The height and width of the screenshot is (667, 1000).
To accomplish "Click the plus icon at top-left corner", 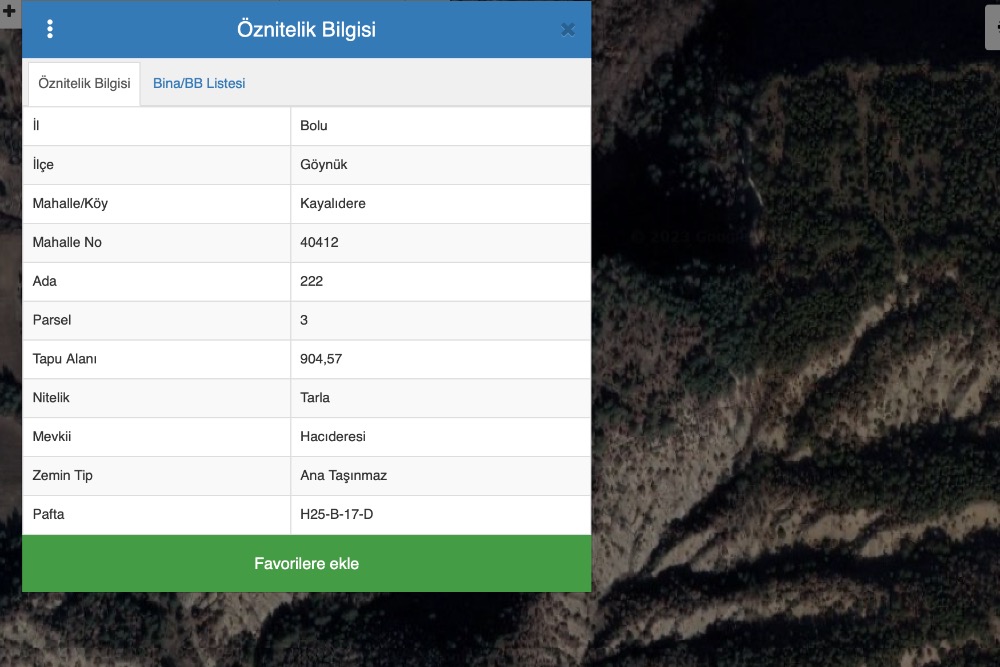I will coord(9,12).
